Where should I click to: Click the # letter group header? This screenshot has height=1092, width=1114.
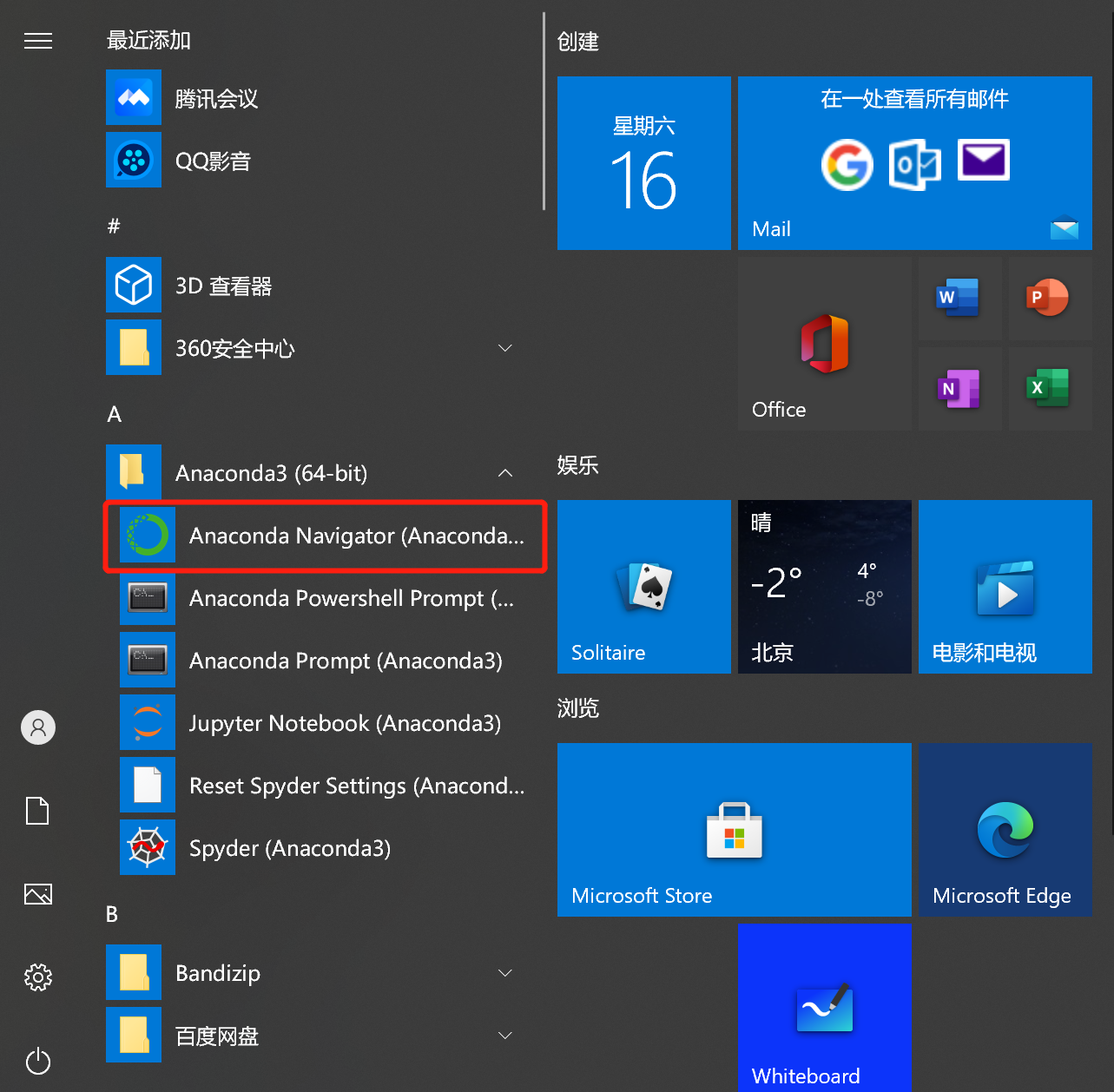(114, 227)
